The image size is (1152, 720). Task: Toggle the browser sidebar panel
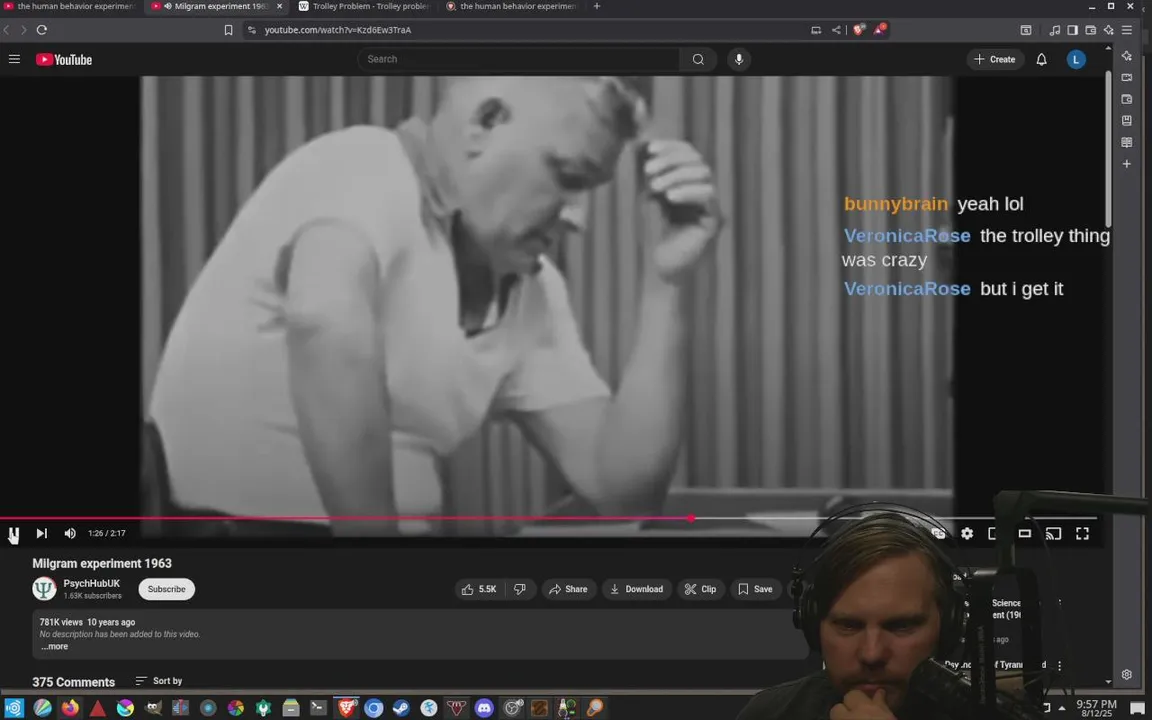point(1073,30)
